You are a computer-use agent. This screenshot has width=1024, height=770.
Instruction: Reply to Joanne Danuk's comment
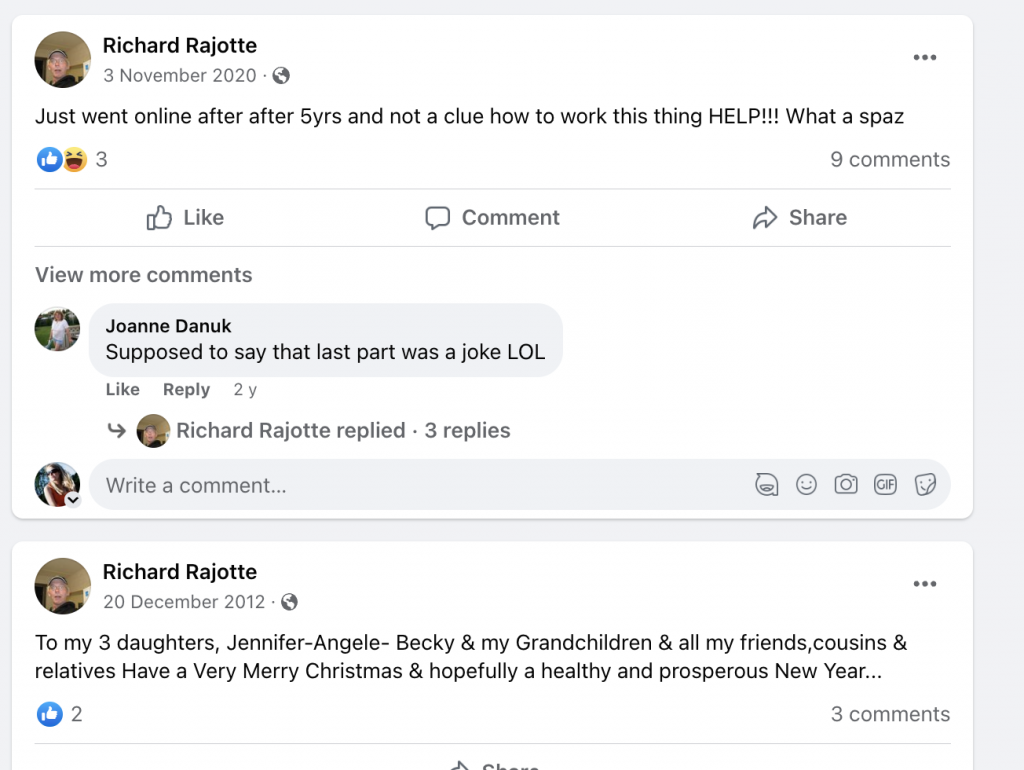pos(186,390)
